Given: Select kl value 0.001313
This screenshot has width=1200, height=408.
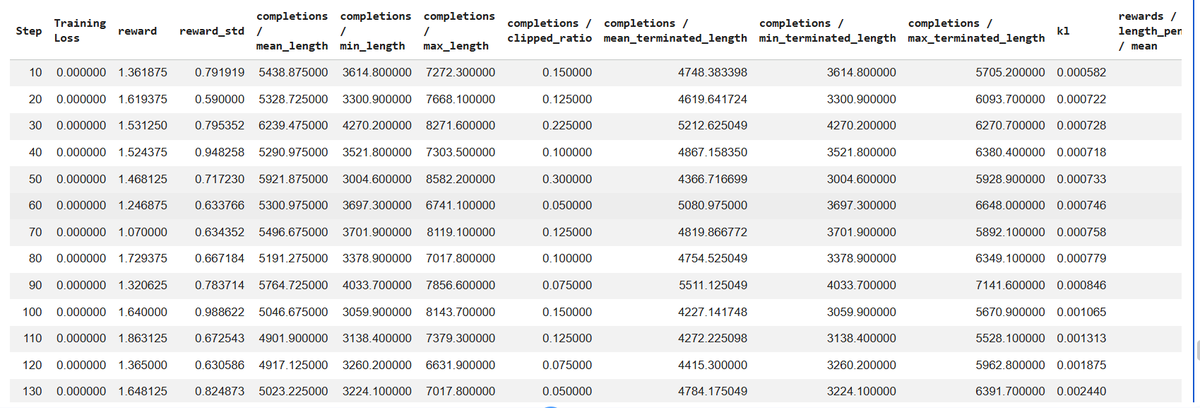Looking at the screenshot, I should tap(1081, 339).
